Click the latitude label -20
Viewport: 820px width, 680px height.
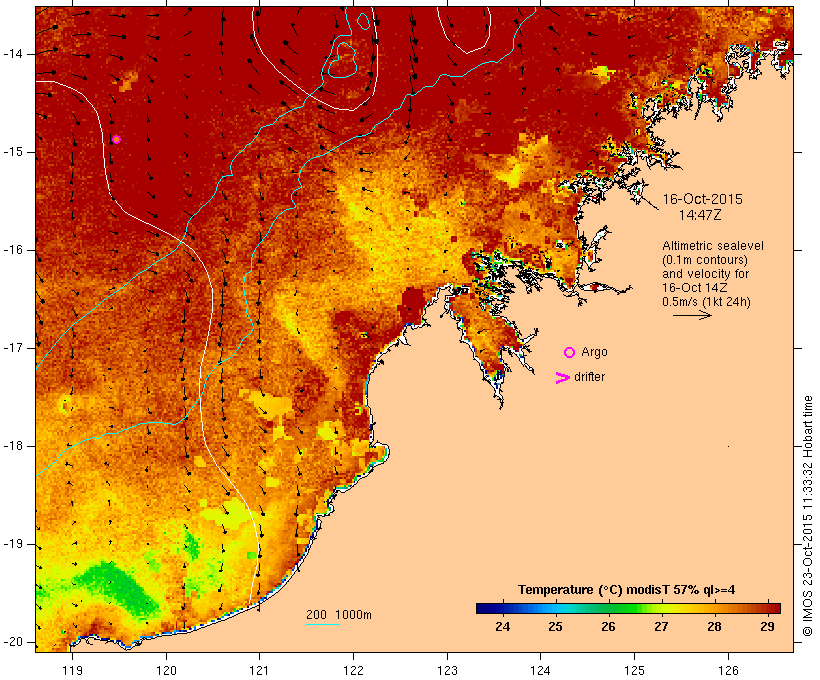tap(13, 642)
